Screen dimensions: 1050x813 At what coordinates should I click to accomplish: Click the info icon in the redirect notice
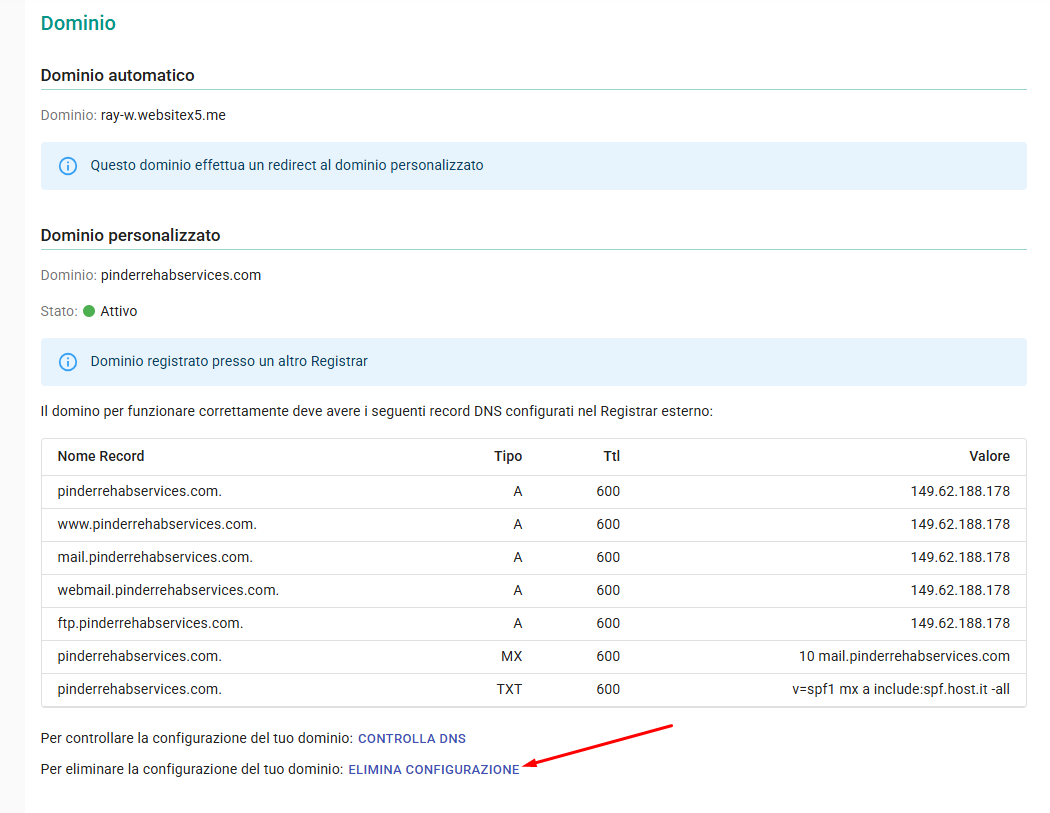68,166
